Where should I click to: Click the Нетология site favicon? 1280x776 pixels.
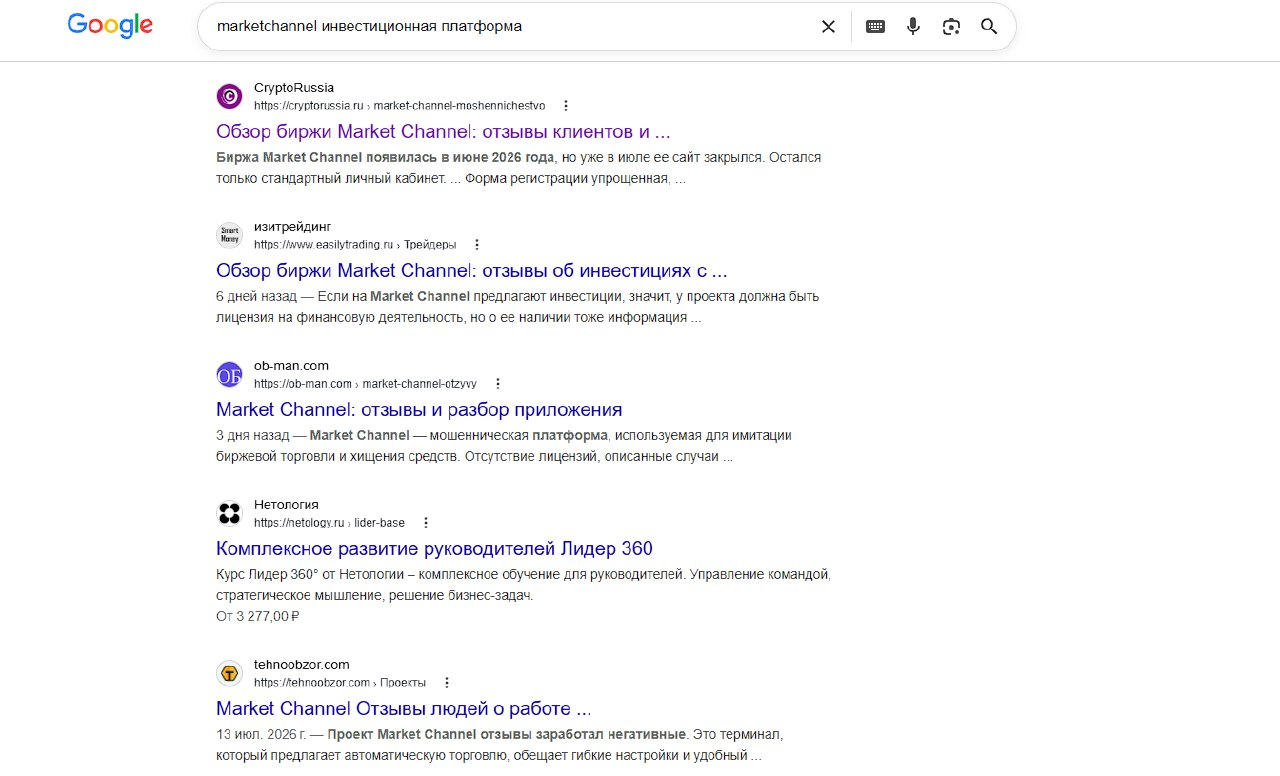[x=229, y=513]
